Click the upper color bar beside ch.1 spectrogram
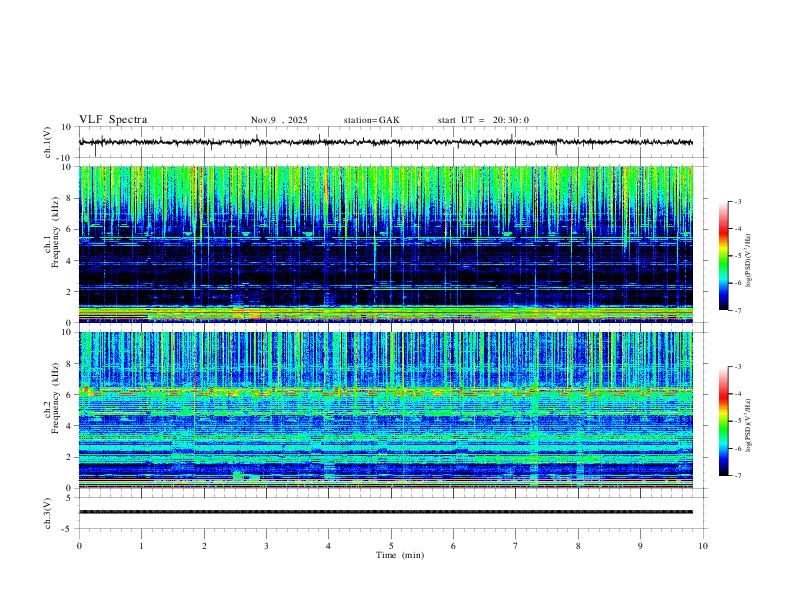The image size is (792, 612). (x=723, y=256)
